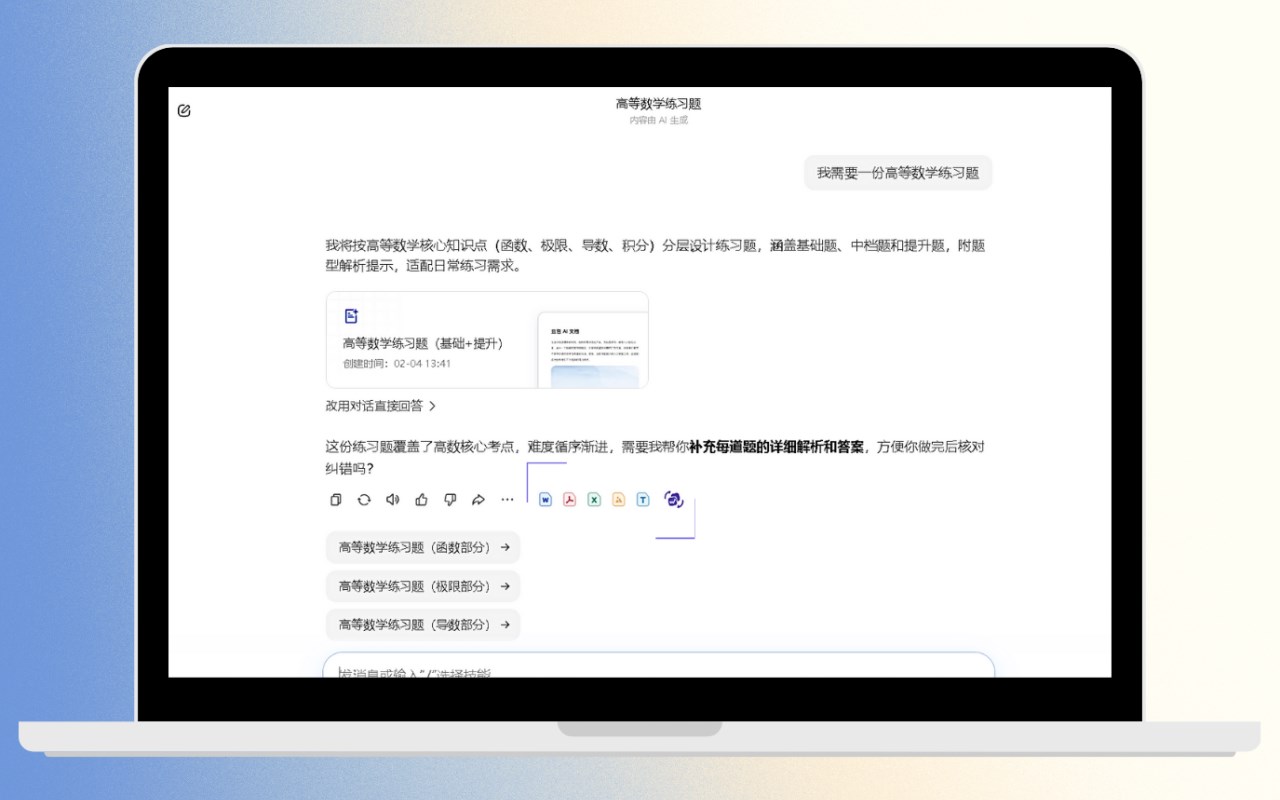The image size is (1280, 800).
Task: Expand 改用对话直接回答 with its chevron
Action: (x=432, y=406)
